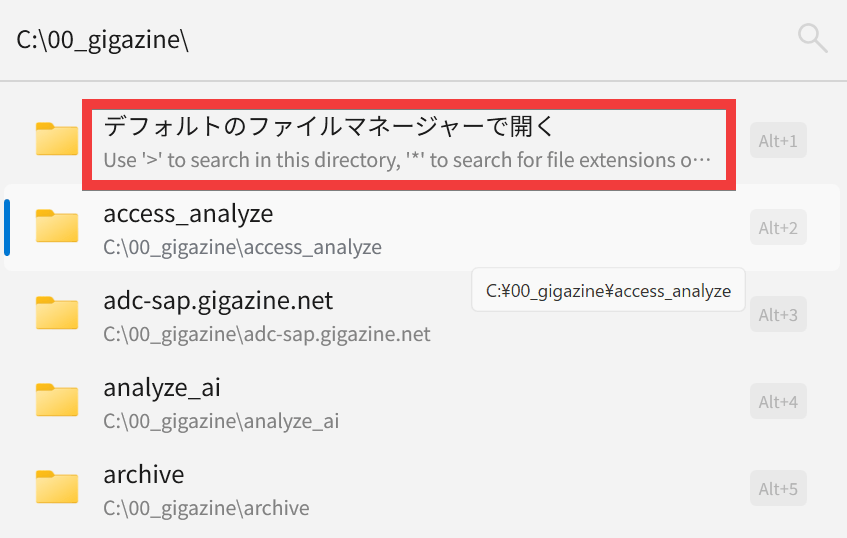Click the archive folder icon
This screenshot has height=538, width=847.
pyautogui.click(x=57, y=487)
